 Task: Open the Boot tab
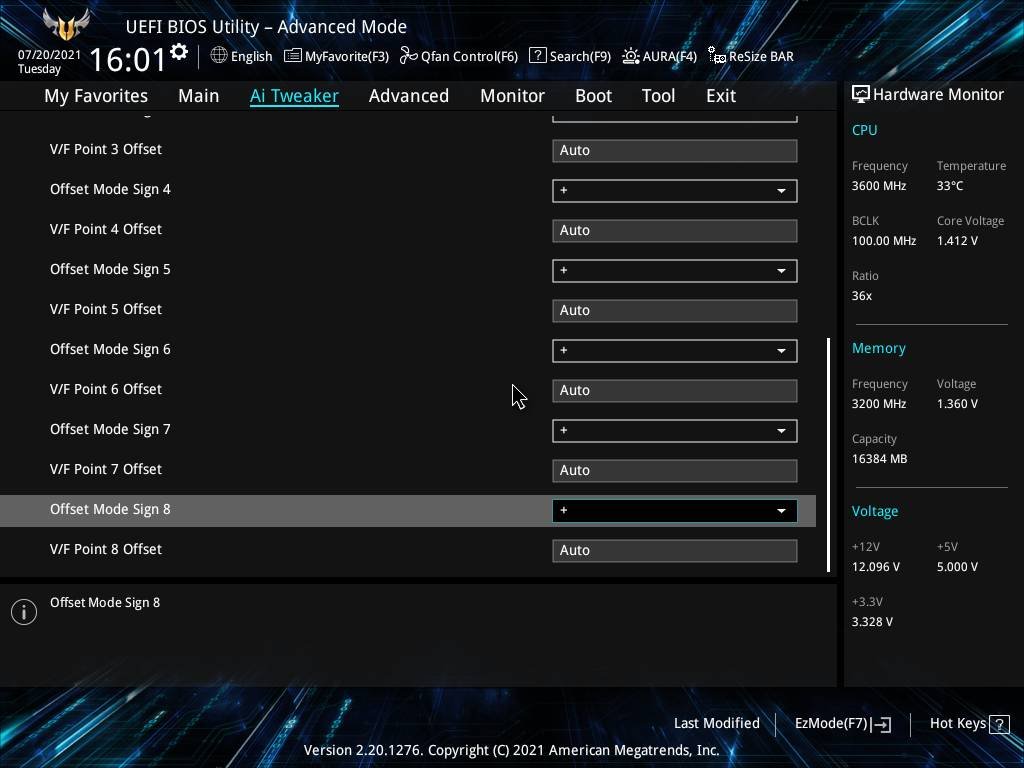tap(593, 96)
